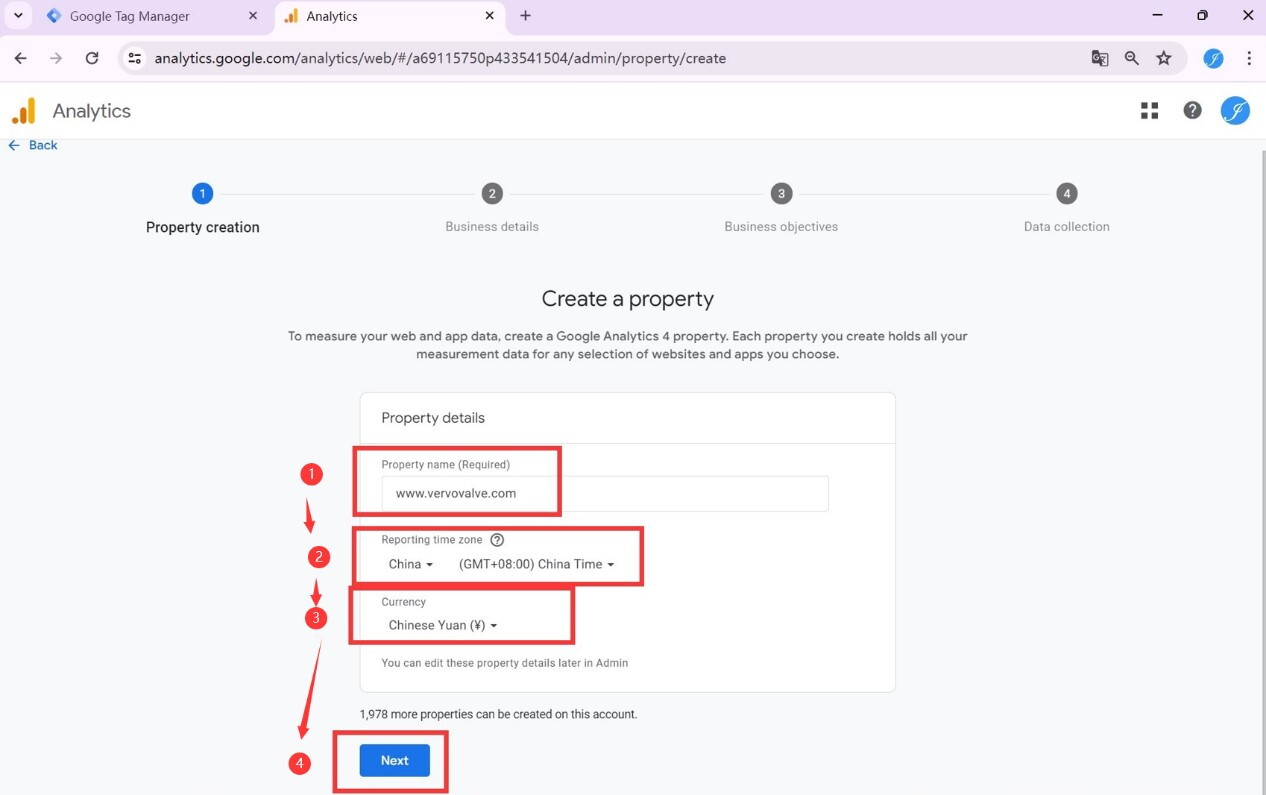Reload the page
The height and width of the screenshot is (795, 1266).
pyautogui.click(x=92, y=58)
